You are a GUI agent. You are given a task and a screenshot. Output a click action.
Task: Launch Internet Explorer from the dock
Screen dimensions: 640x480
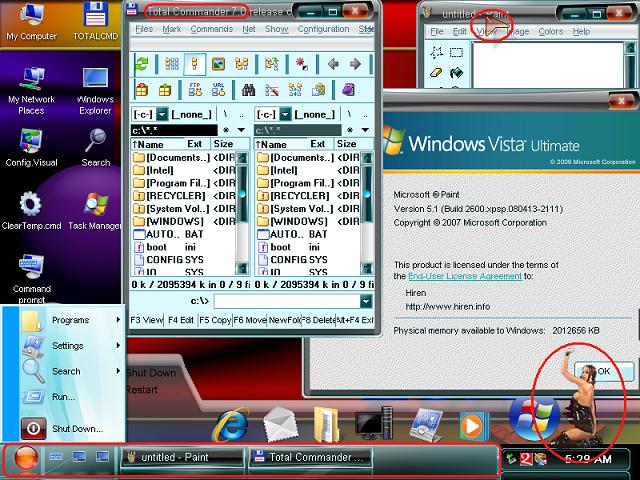(229, 424)
